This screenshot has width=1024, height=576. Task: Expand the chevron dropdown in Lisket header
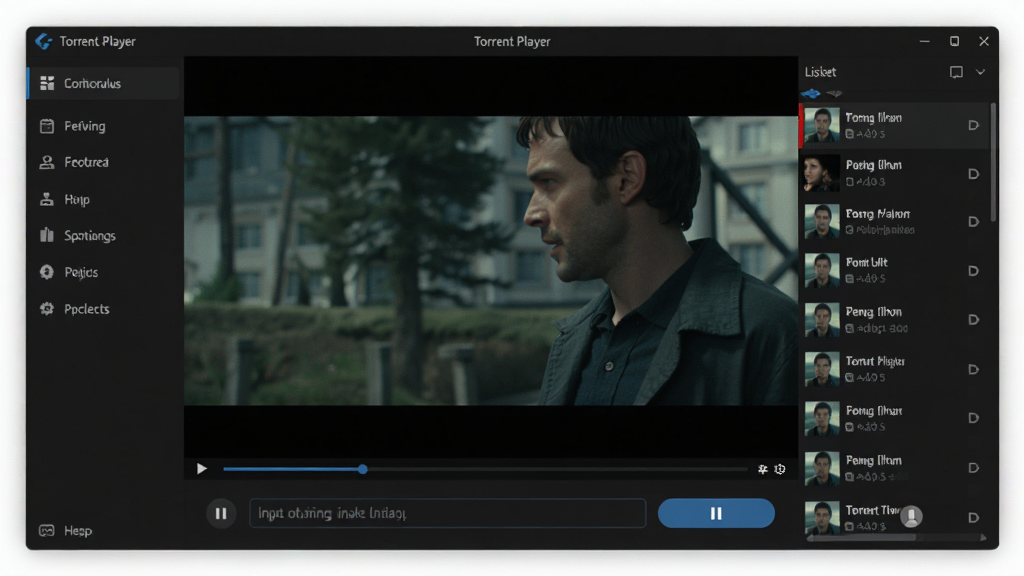(x=980, y=72)
